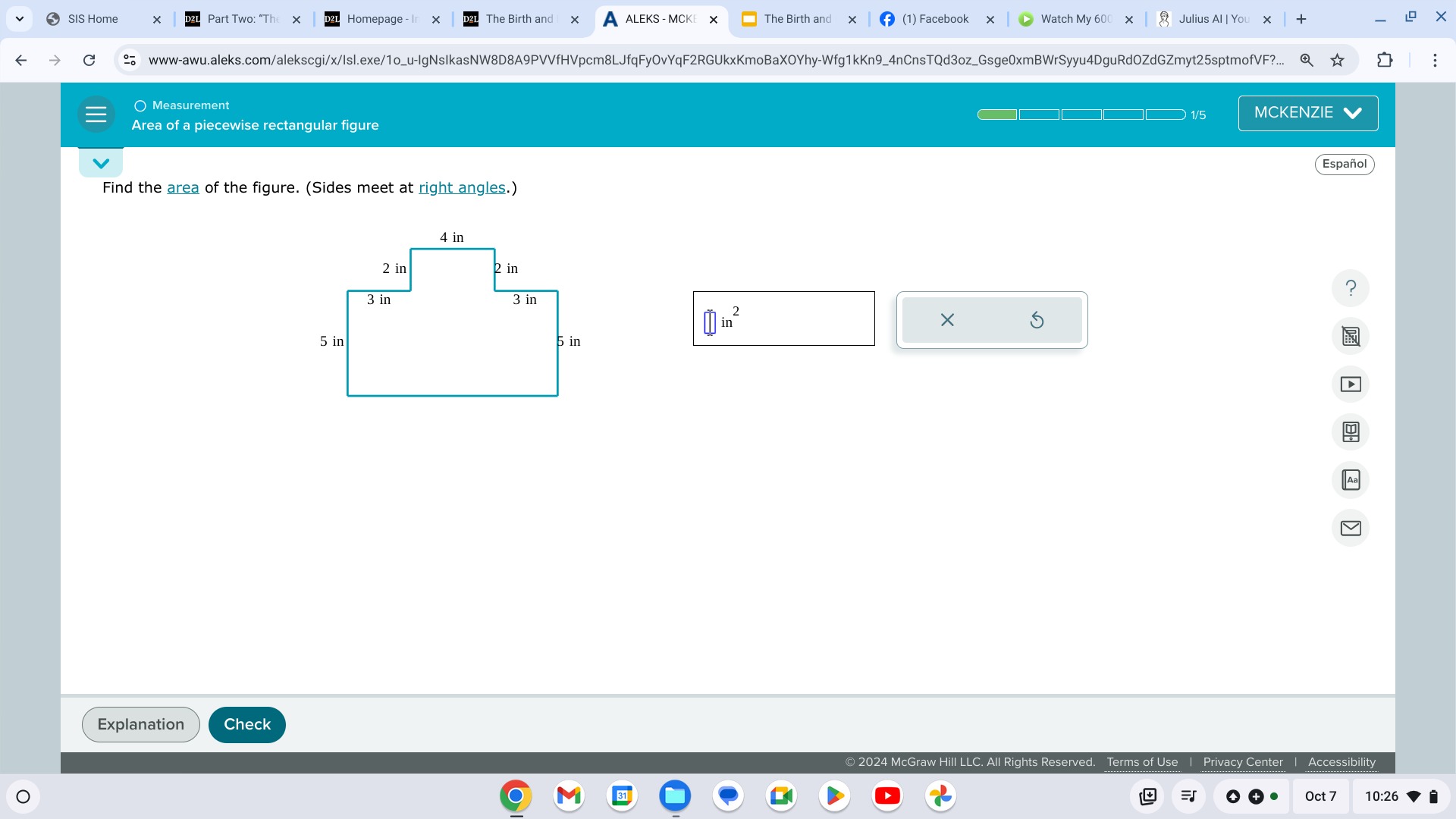This screenshot has width=1456, height=819.
Task: Open the message envelope icon
Action: click(1351, 528)
